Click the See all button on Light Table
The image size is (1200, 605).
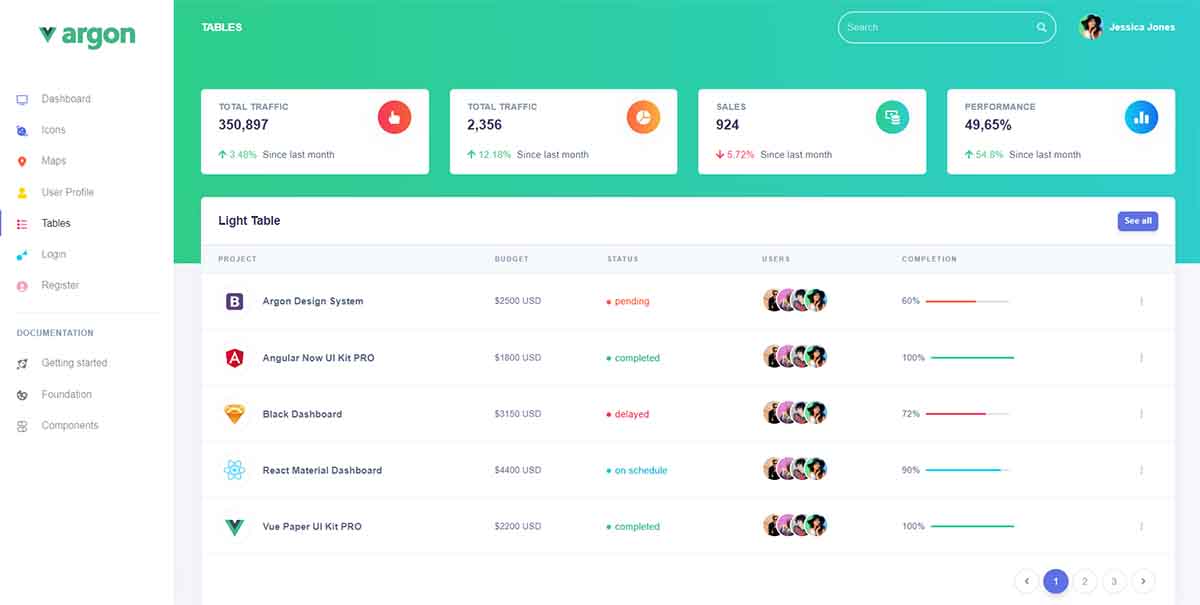point(1137,221)
